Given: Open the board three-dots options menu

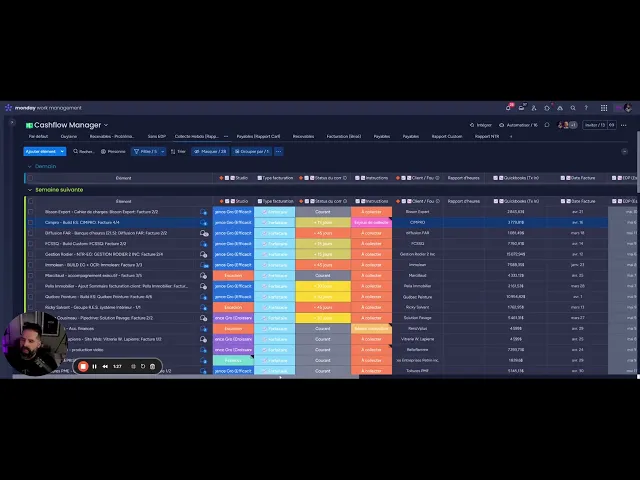Looking at the screenshot, I should pos(623,125).
